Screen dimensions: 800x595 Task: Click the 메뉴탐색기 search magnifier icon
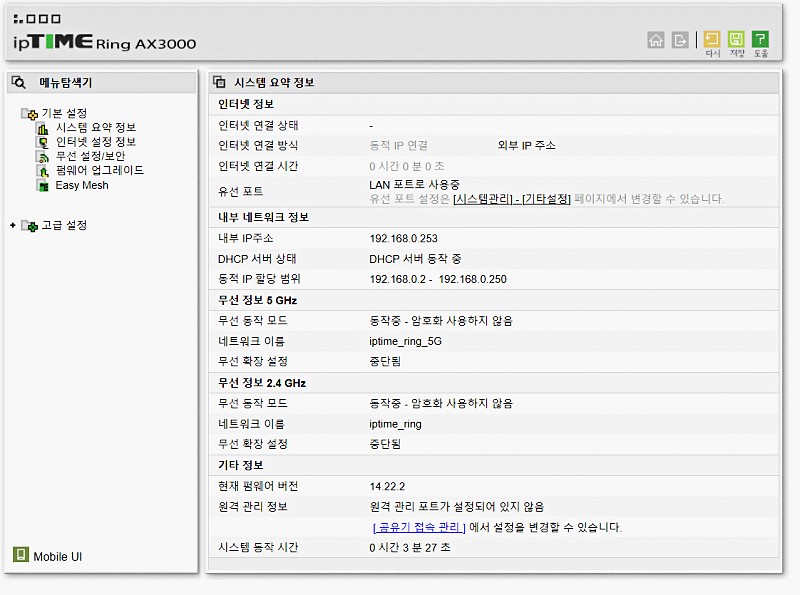tap(19, 83)
